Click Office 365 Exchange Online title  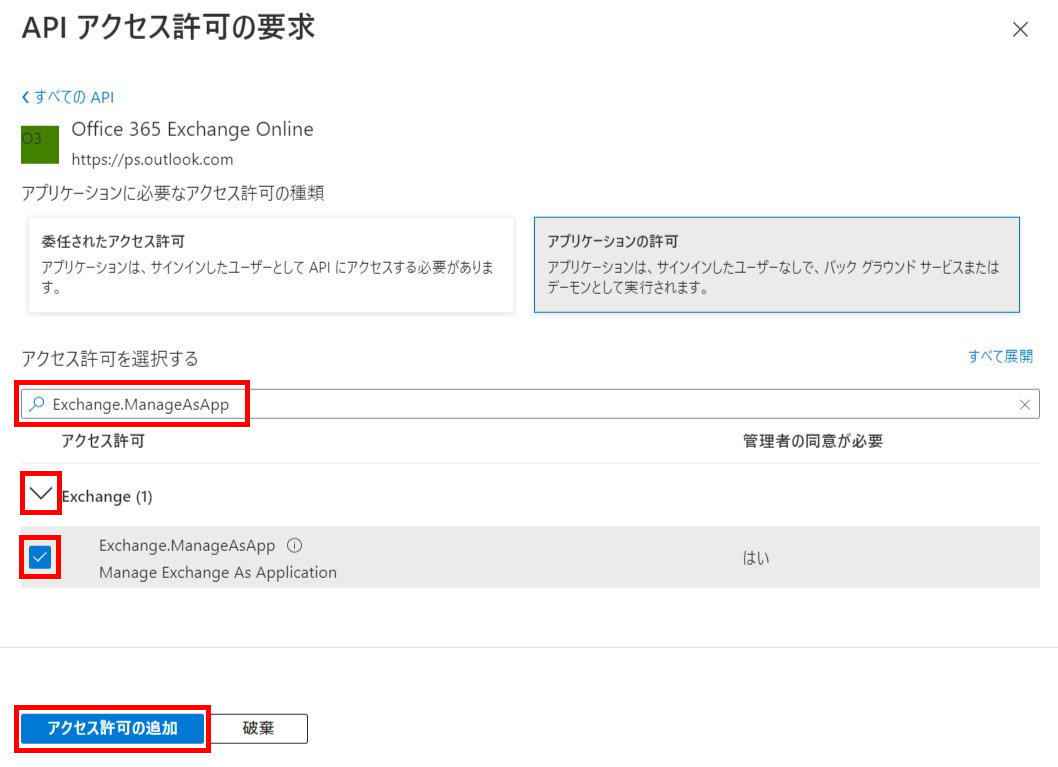192,129
